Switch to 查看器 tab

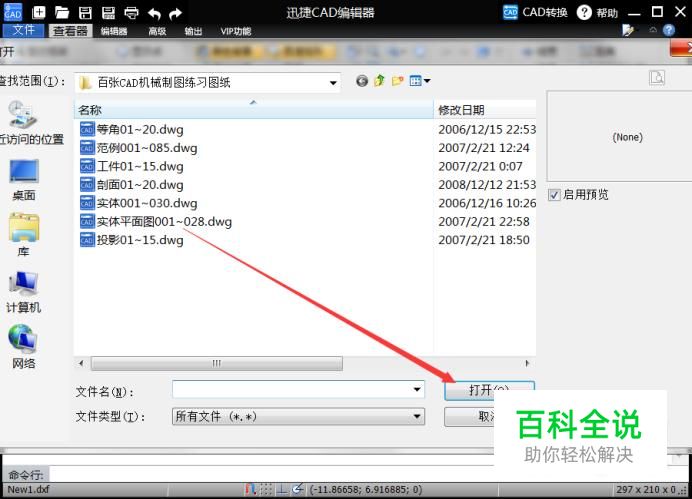71,31
